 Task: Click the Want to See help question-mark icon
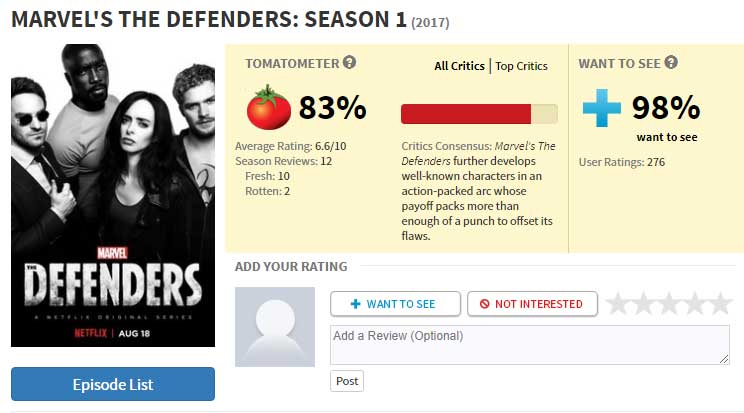pos(671,62)
